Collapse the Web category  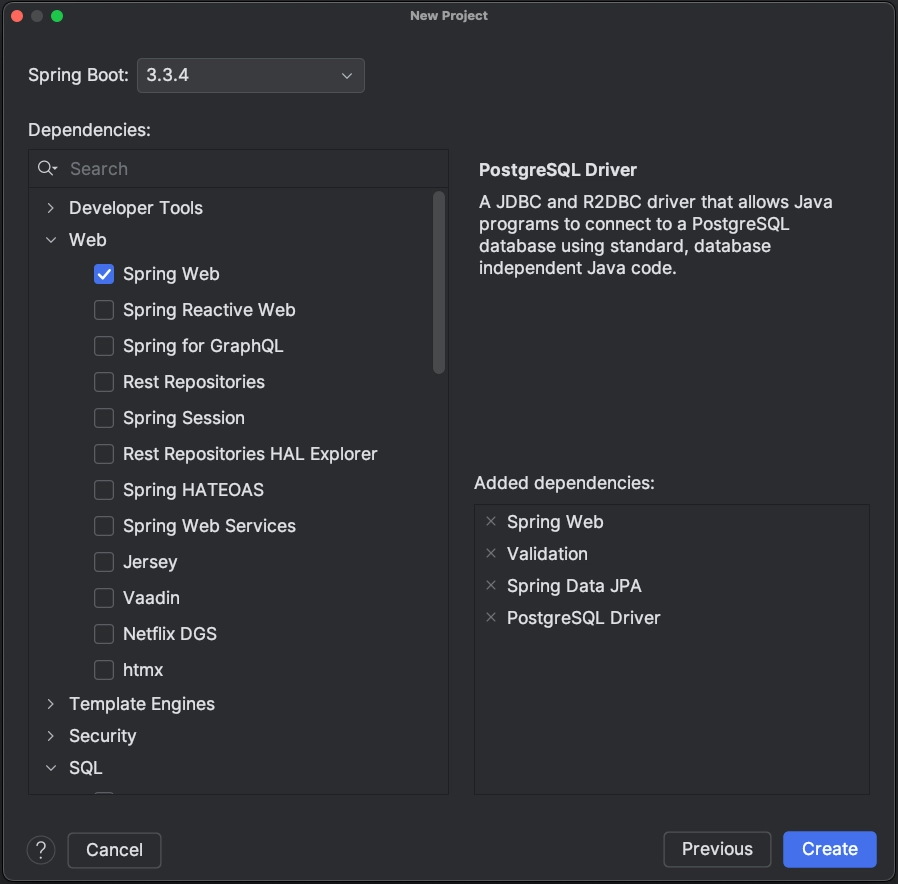point(50,240)
